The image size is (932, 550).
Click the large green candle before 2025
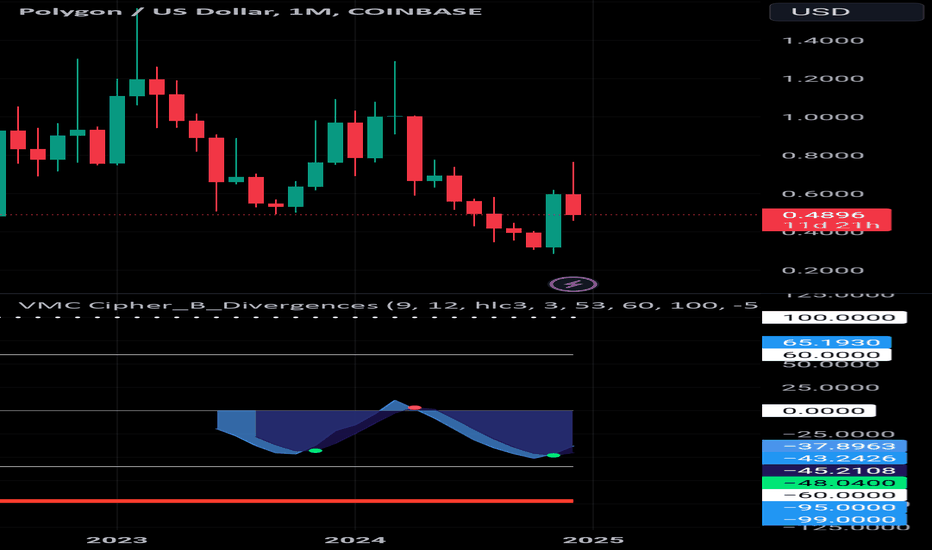[x=553, y=221]
